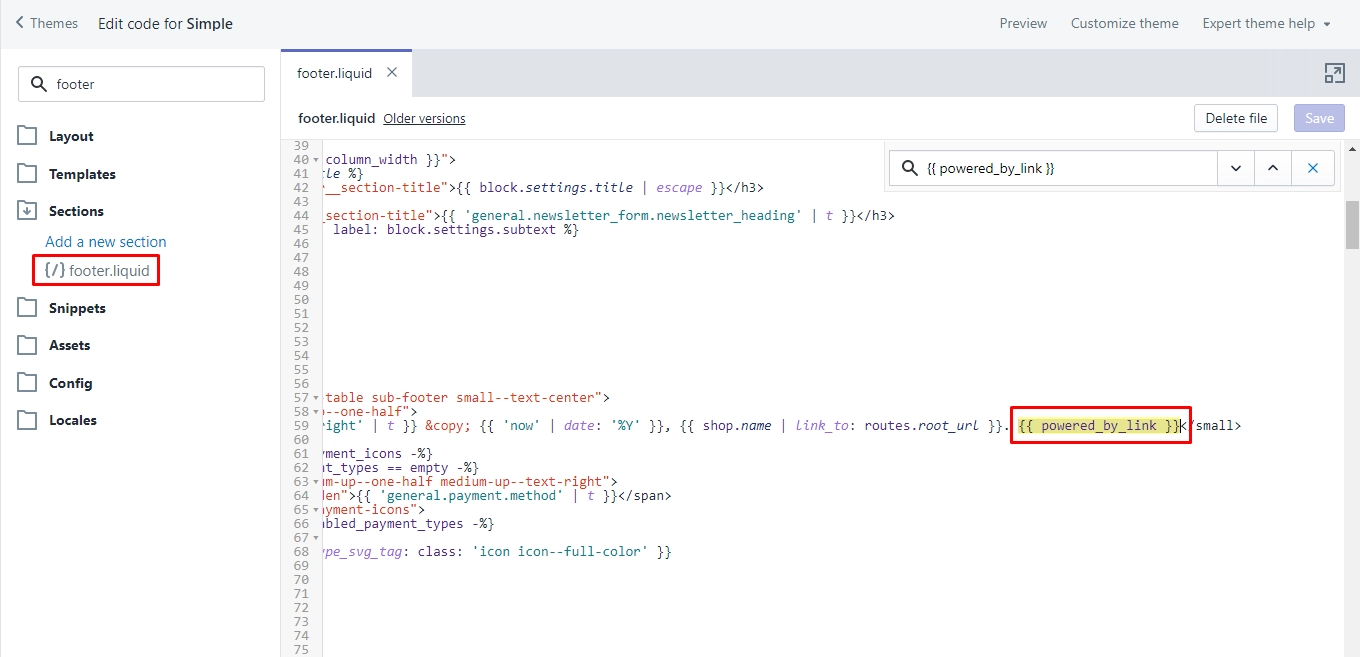Go back to Themes
Screen dimensions: 1360x657
pos(47,23)
